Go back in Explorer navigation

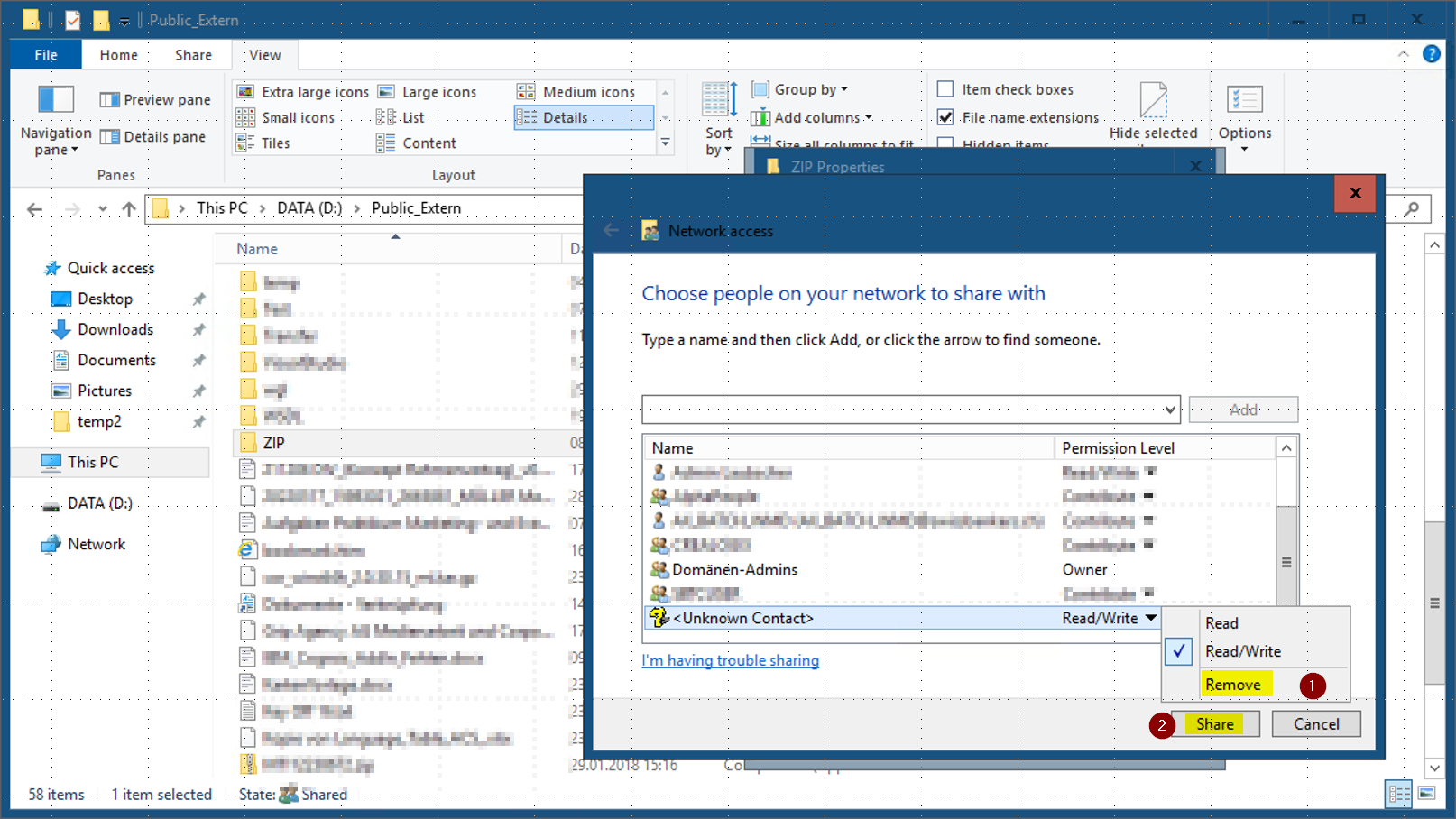click(x=34, y=209)
